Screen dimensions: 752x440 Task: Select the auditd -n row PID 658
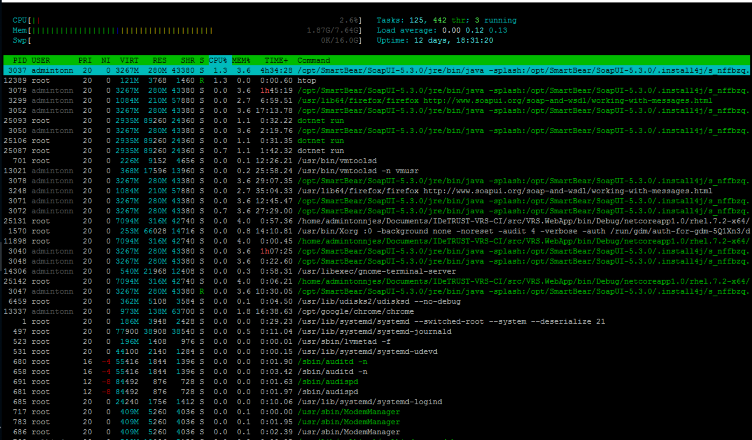(376, 372)
